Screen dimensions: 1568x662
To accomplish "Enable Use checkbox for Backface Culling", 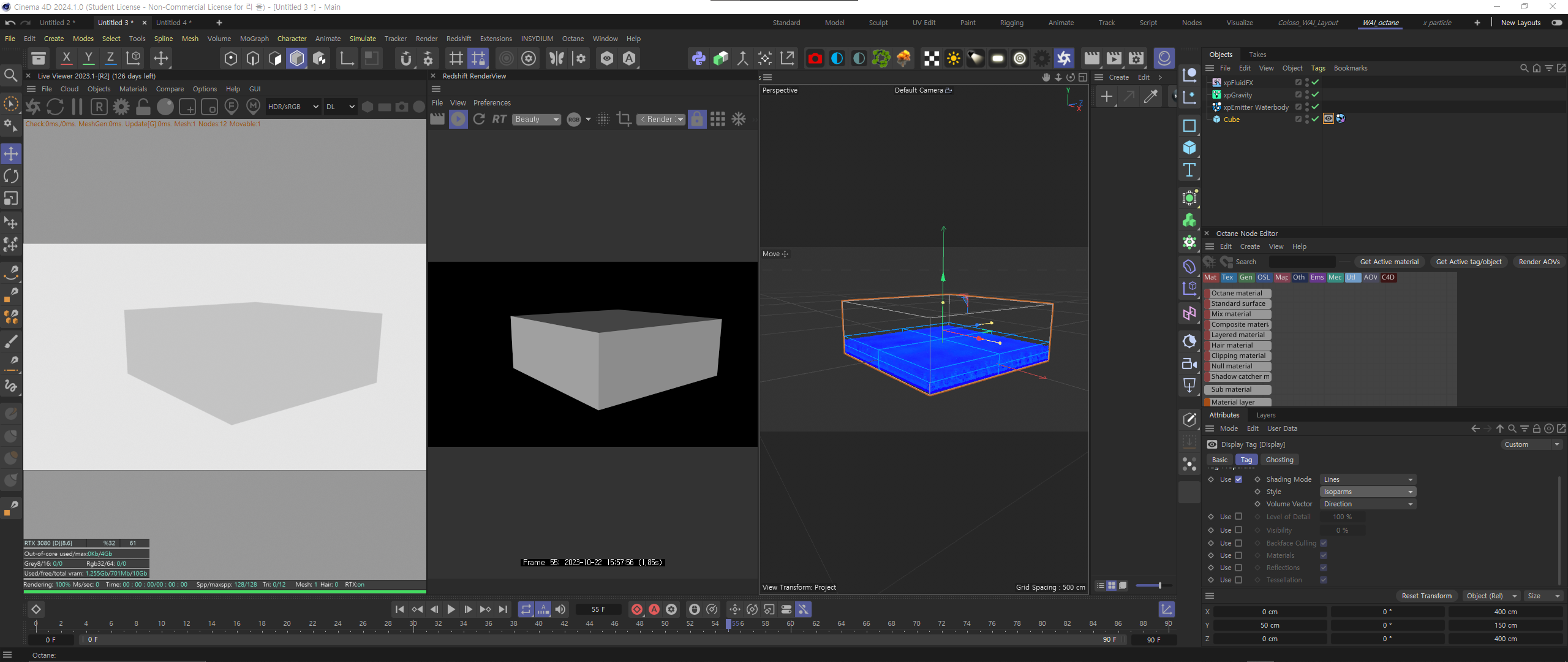I will coord(1238,543).
